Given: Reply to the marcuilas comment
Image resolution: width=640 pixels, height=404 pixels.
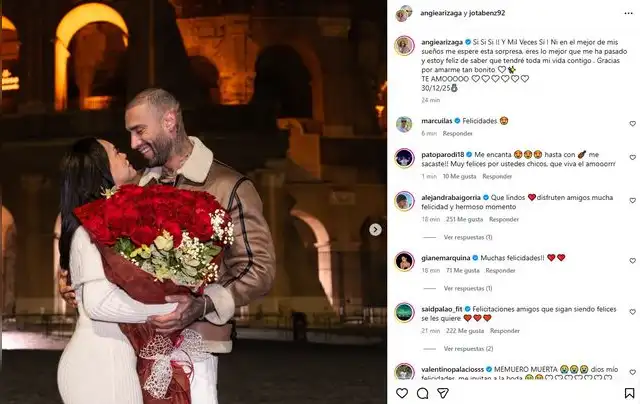Looking at the screenshot, I should 458,133.
